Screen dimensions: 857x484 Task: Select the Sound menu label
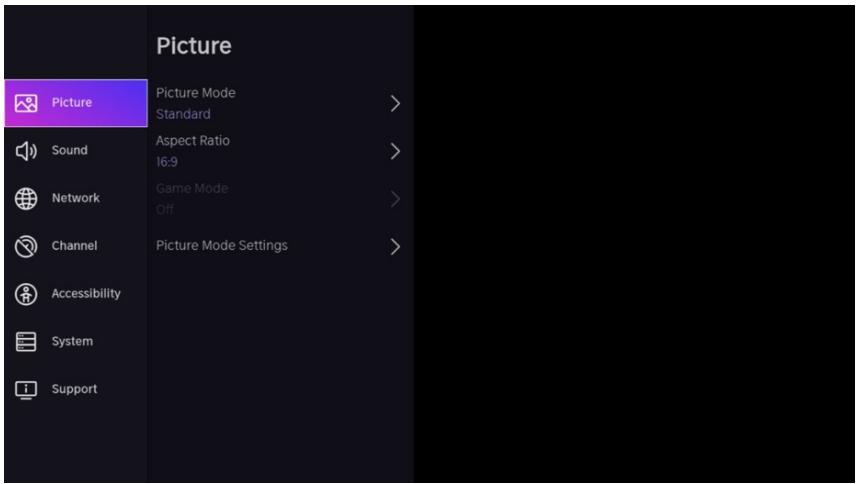(69, 150)
